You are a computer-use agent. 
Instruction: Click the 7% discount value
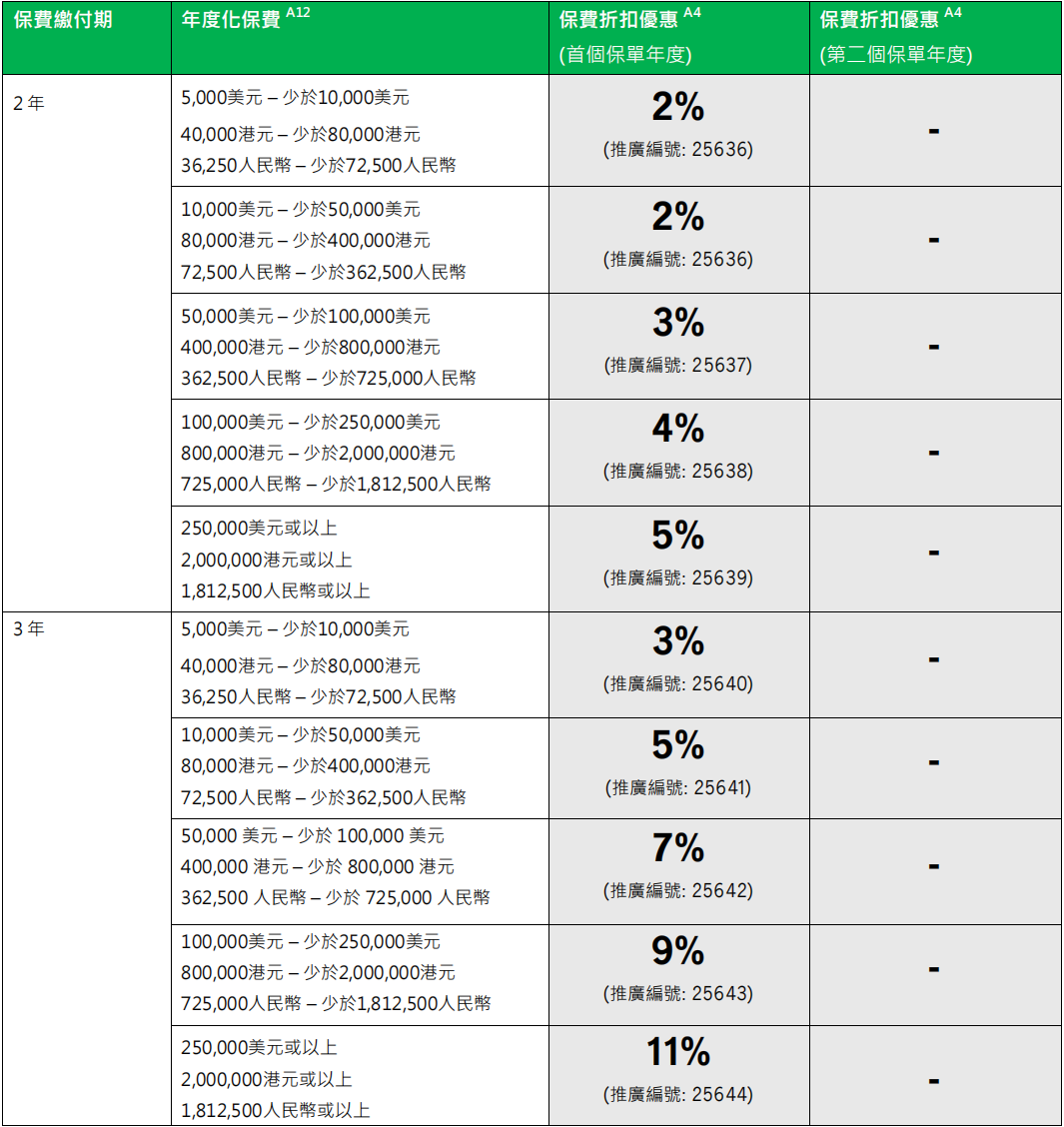[678, 848]
